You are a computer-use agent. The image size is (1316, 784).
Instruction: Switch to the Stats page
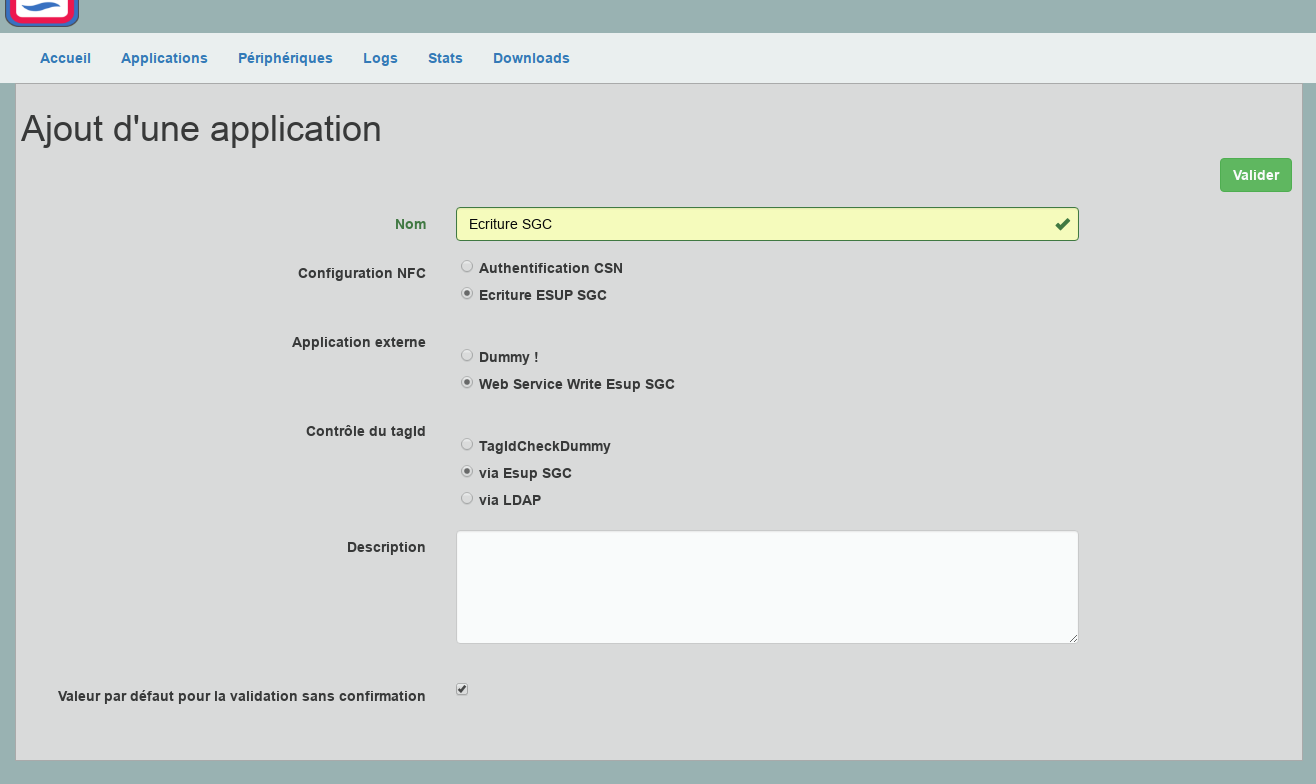click(445, 58)
